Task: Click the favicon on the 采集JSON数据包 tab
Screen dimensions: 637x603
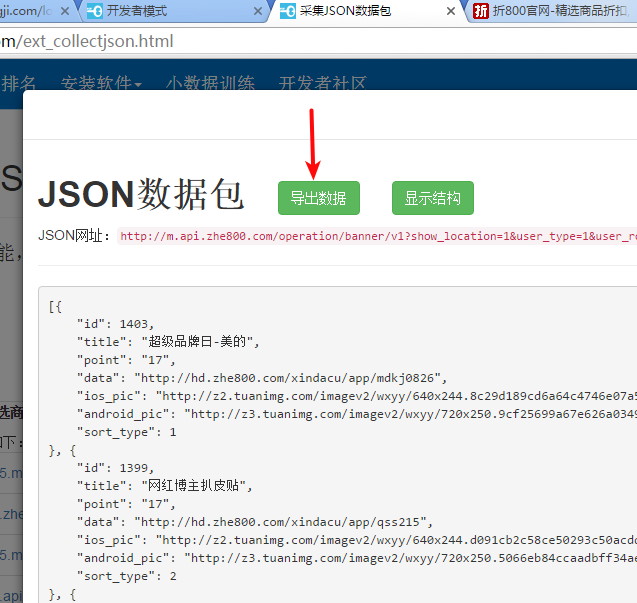Action: (x=288, y=12)
